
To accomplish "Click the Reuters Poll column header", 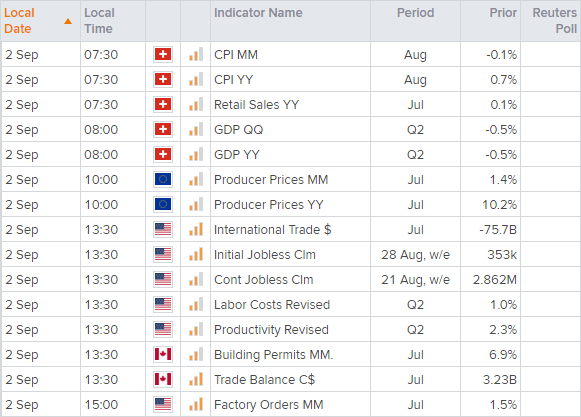I will tap(555, 21).
